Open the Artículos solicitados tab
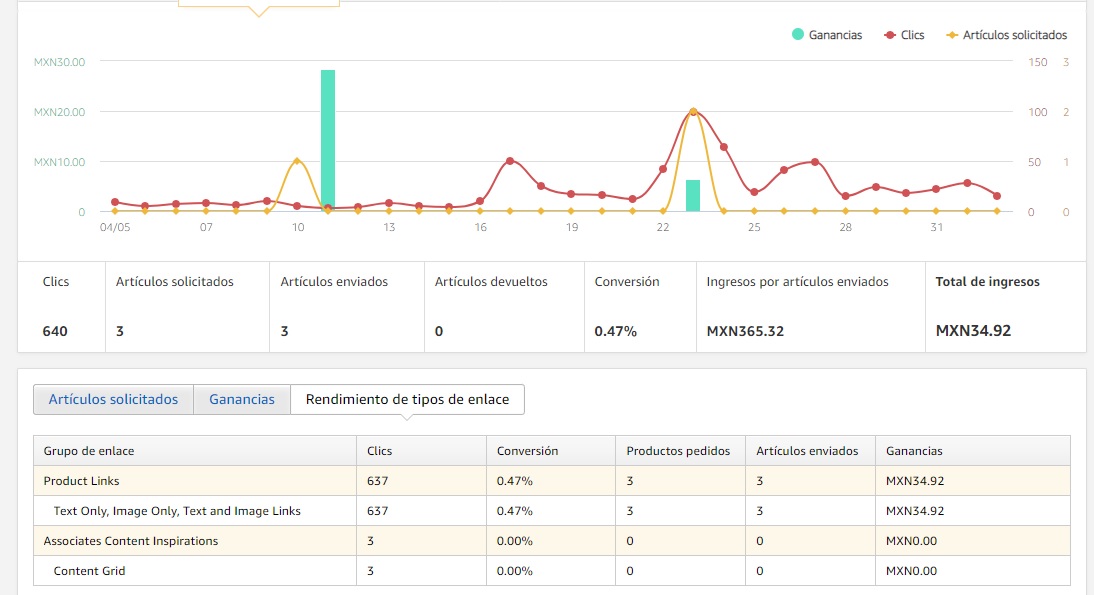 tap(113, 399)
